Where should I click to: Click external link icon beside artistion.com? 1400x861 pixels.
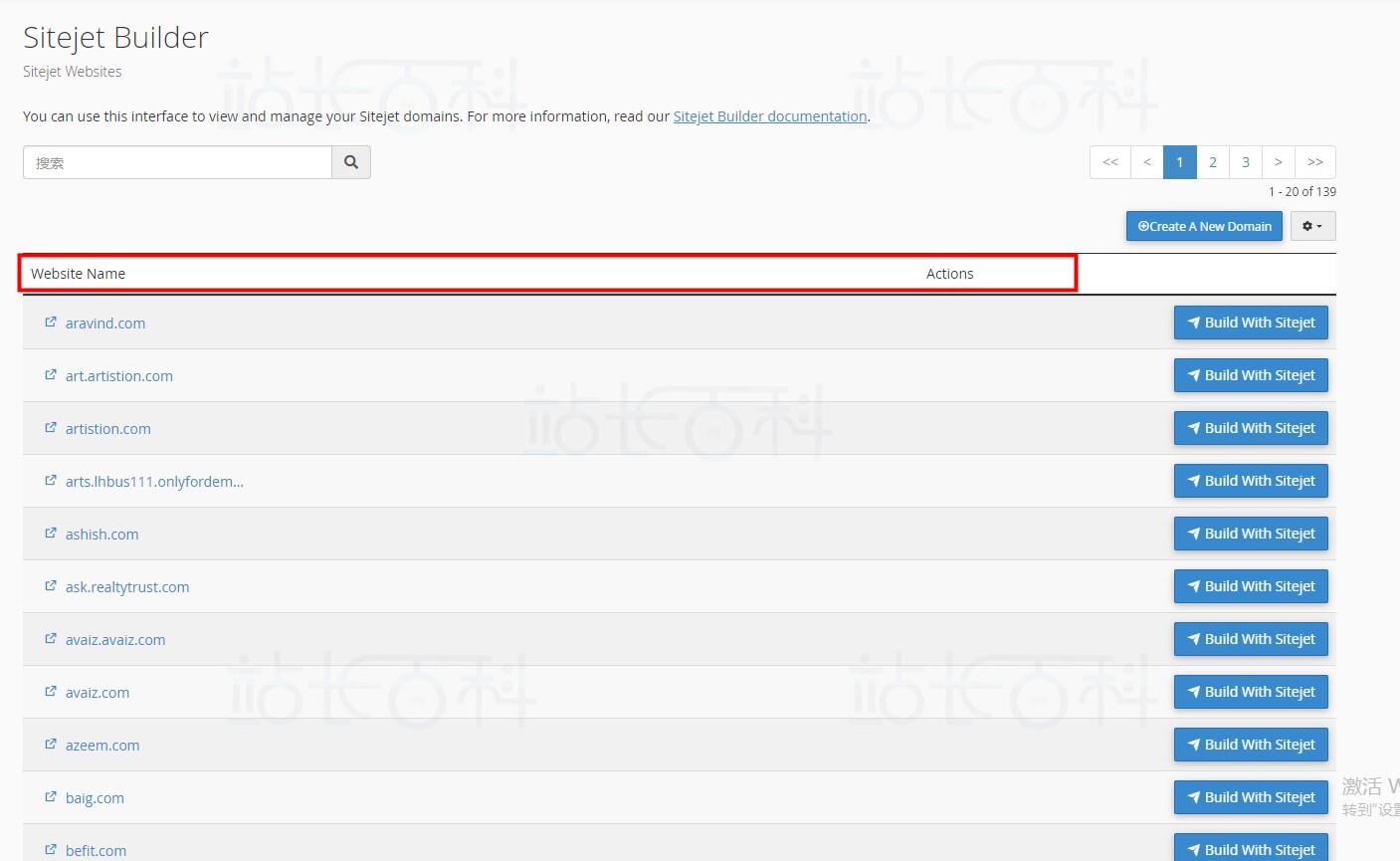click(x=51, y=428)
